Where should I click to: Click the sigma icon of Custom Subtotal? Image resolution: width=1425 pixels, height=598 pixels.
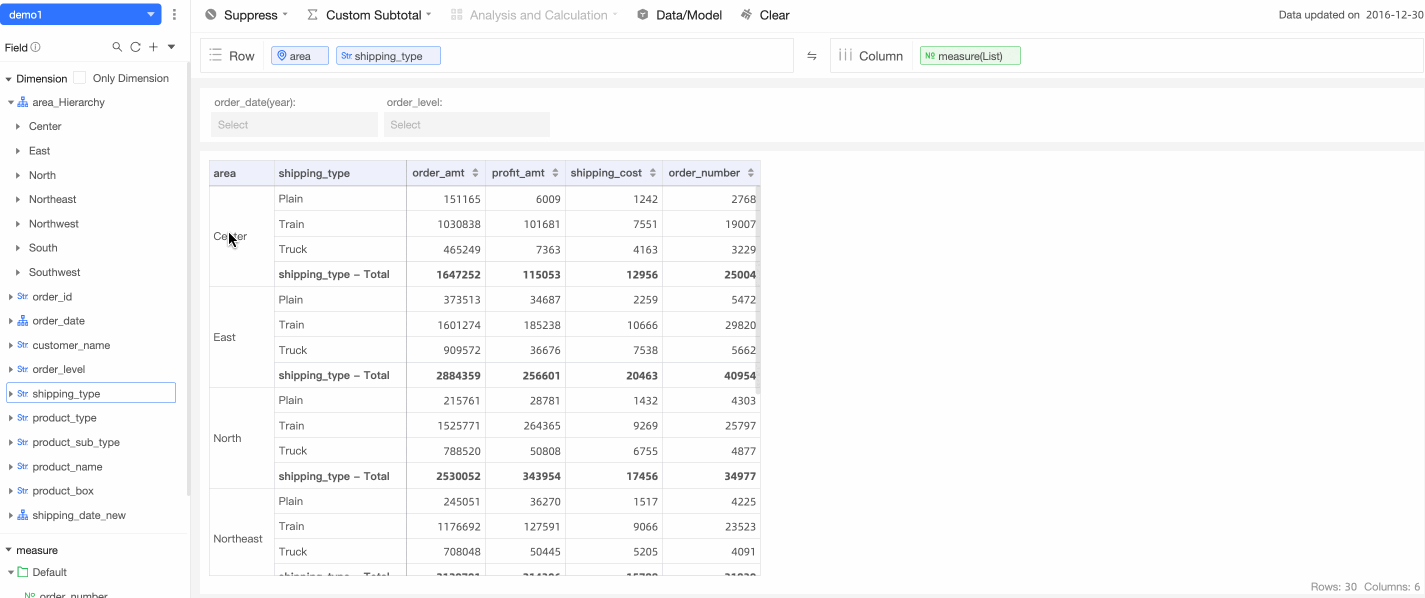(313, 15)
